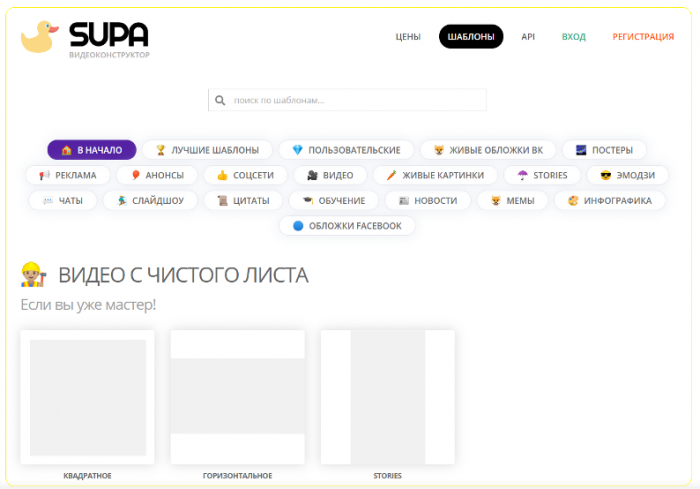Filter by ПОЛЬЗОВАТЕЛЬСКИЕ label
The width and height of the screenshot is (700, 489).
tap(354, 150)
